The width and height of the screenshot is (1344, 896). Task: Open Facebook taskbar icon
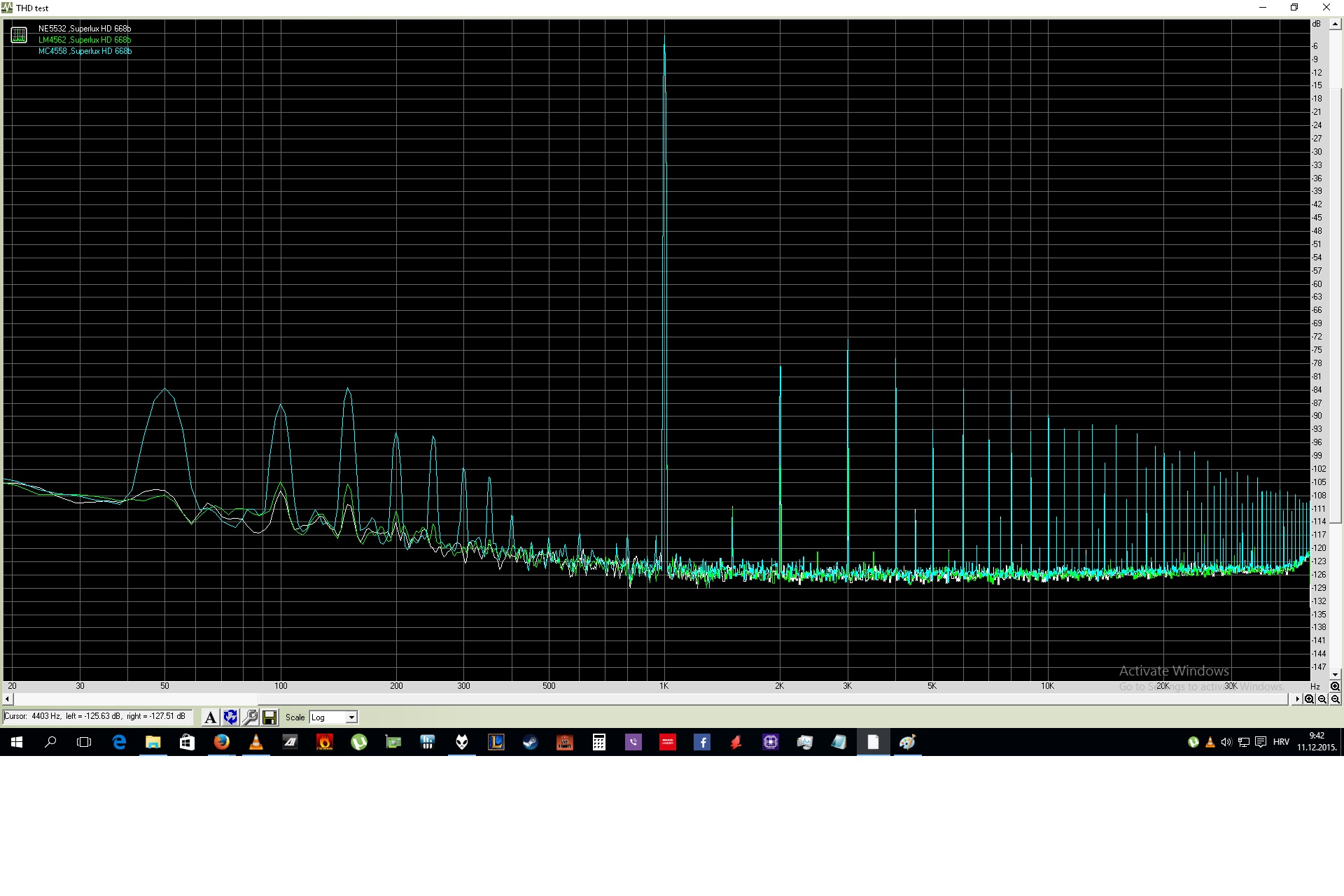[x=702, y=742]
